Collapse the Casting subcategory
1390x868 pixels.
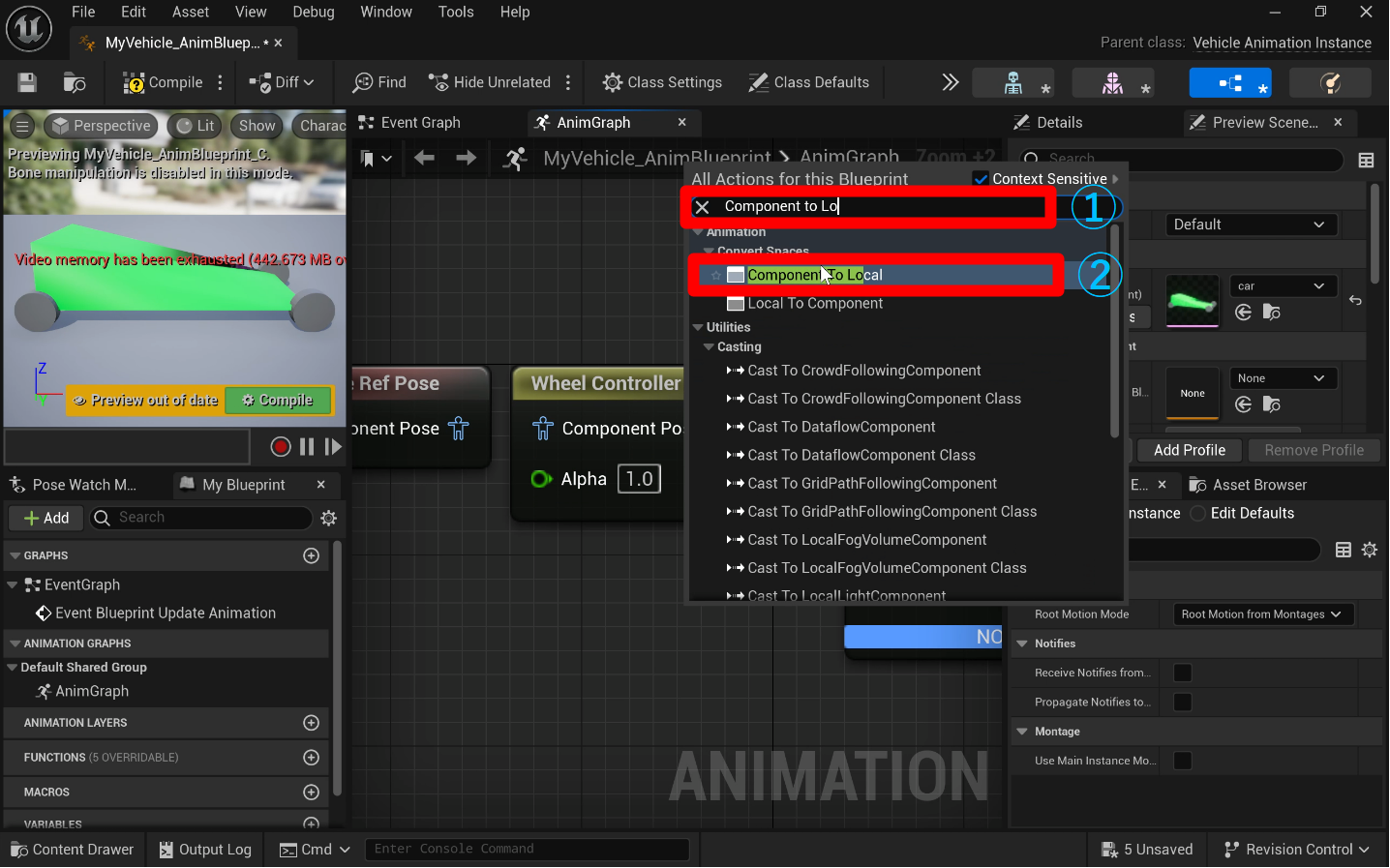point(709,347)
